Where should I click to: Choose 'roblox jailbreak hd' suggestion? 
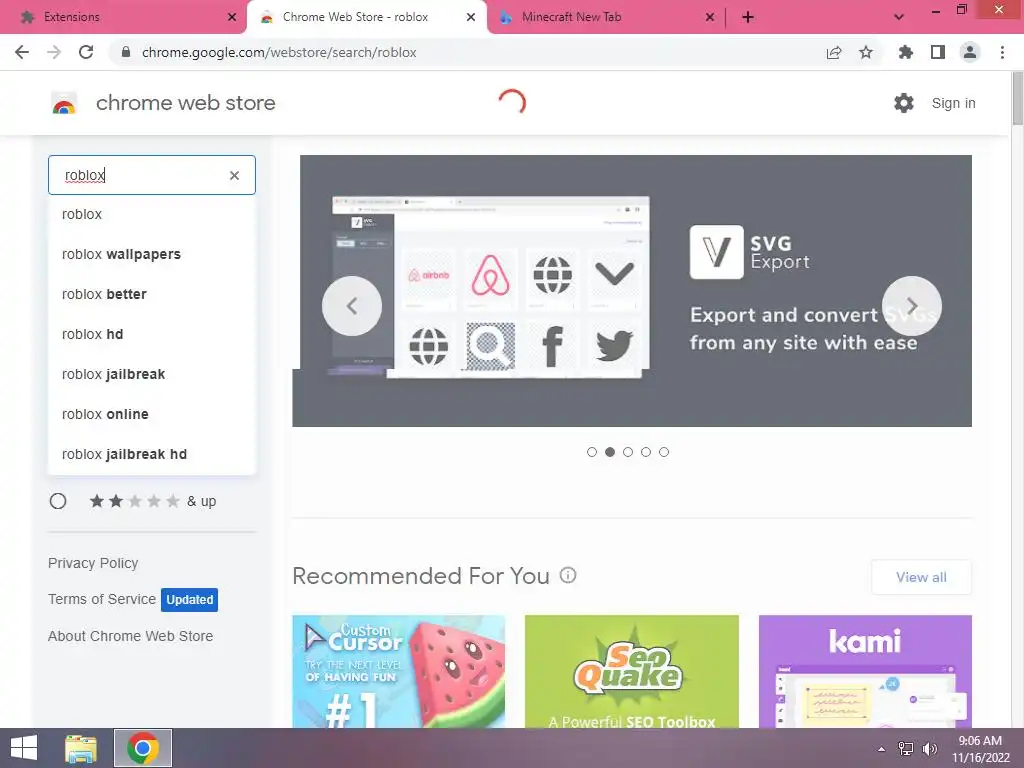coord(152,454)
